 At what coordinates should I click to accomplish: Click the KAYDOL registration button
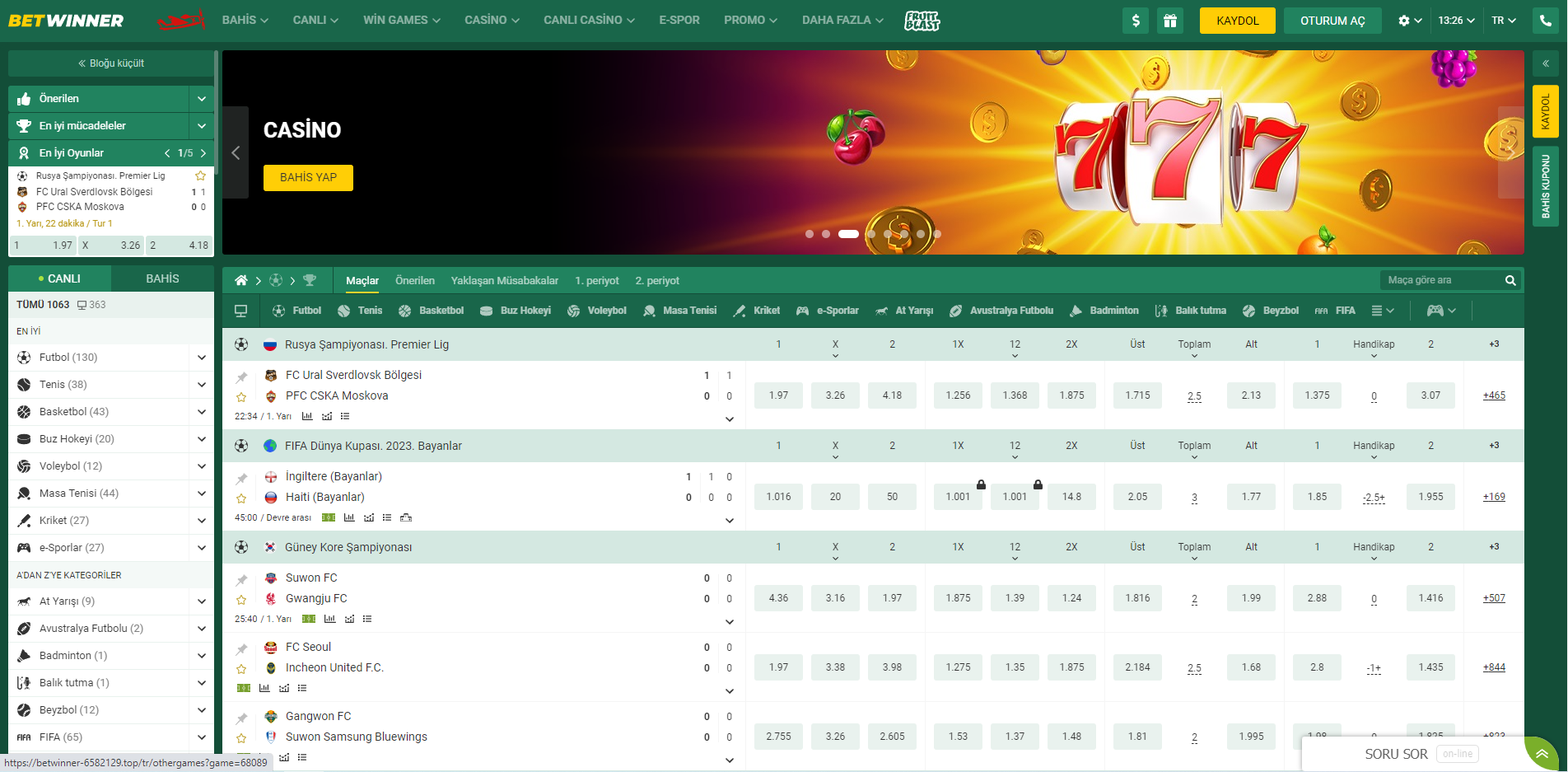[1238, 21]
